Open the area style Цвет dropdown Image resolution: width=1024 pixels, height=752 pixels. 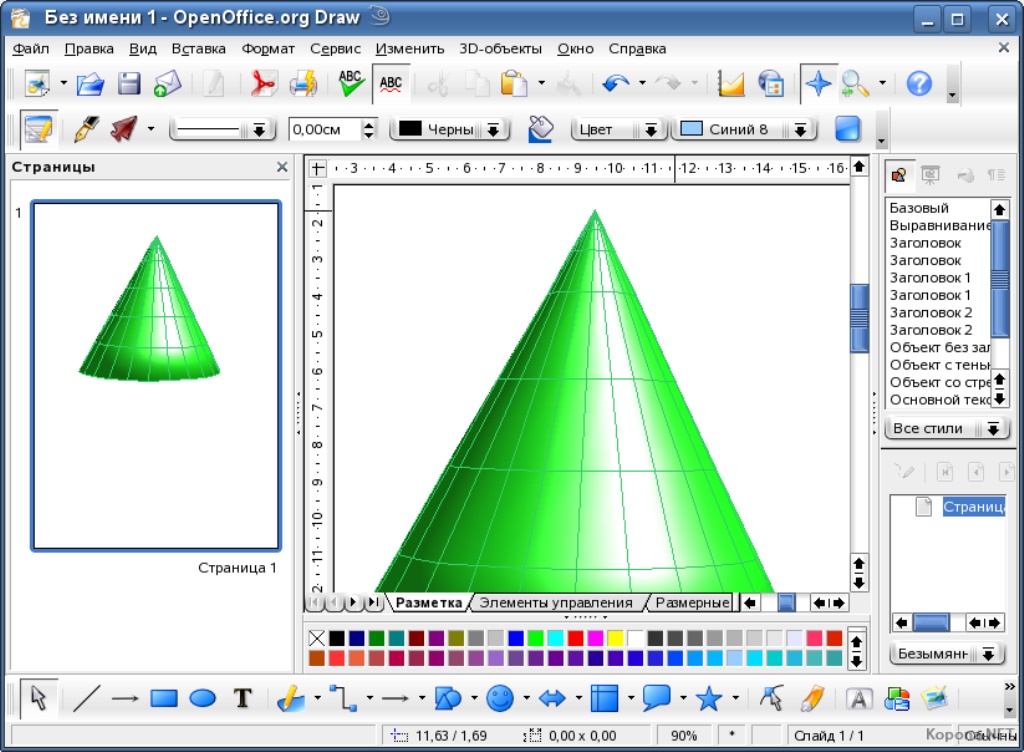coord(651,130)
